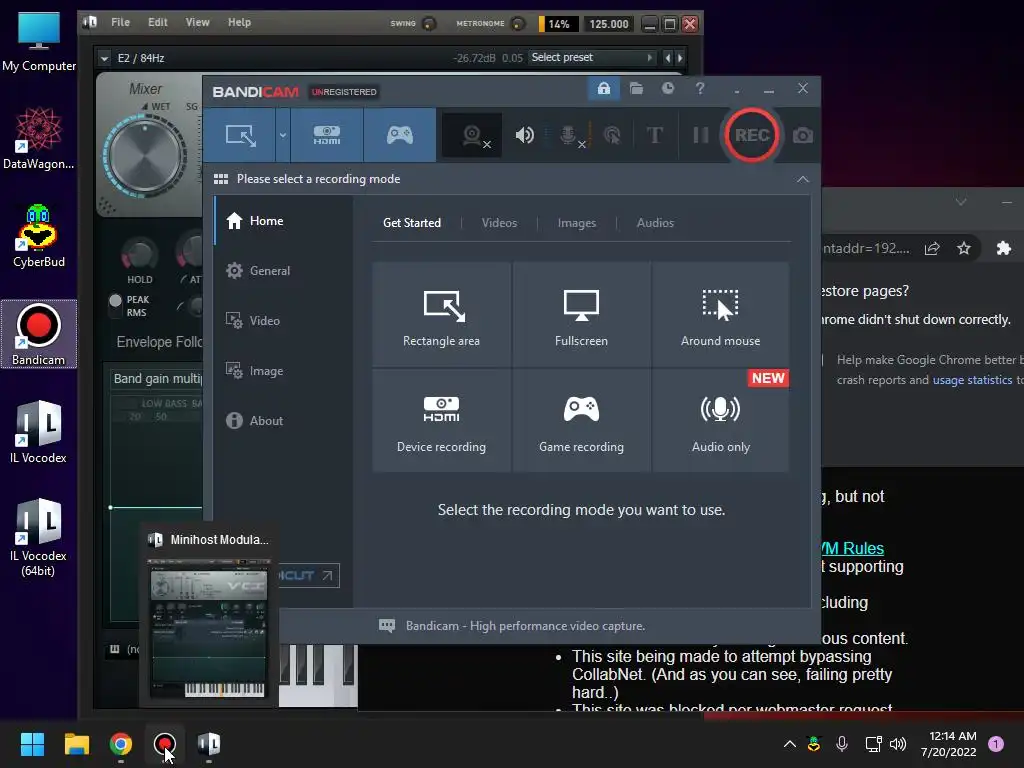This screenshot has width=1024, height=768.
Task: Bookmark page with Chrome star icon
Action: coord(964,248)
